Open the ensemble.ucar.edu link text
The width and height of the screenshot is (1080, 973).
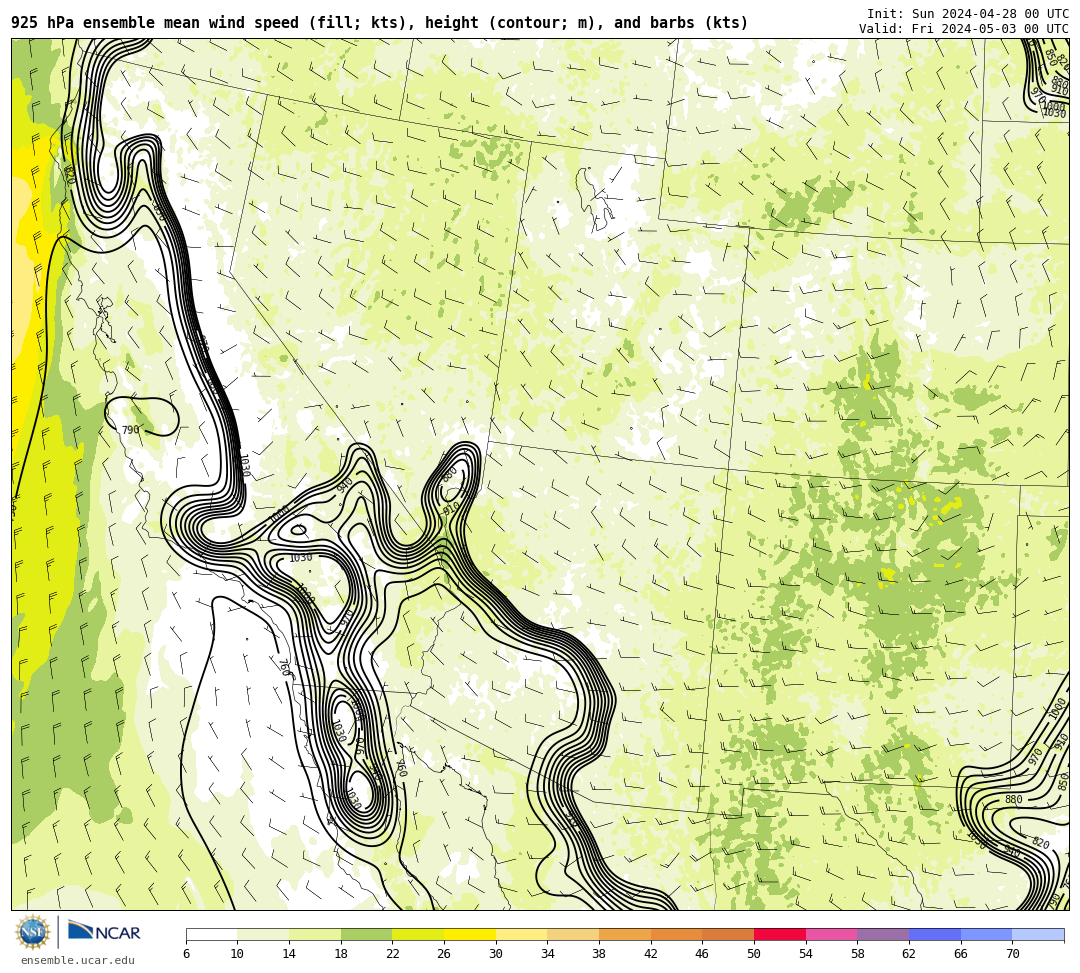coord(78,961)
